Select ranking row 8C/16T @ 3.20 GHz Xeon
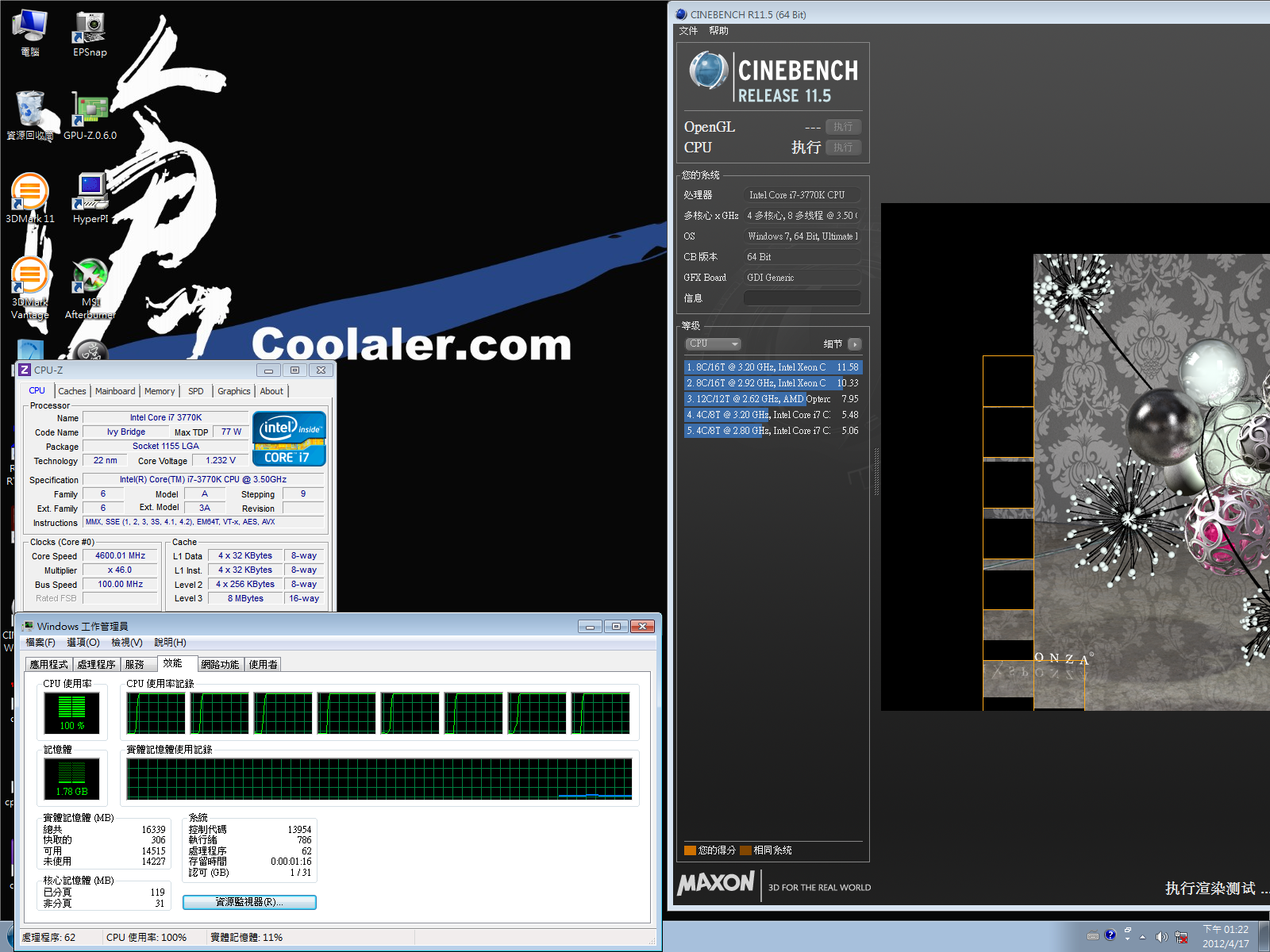The height and width of the screenshot is (952, 1270). pyautogui.click(x=773, y=367)
